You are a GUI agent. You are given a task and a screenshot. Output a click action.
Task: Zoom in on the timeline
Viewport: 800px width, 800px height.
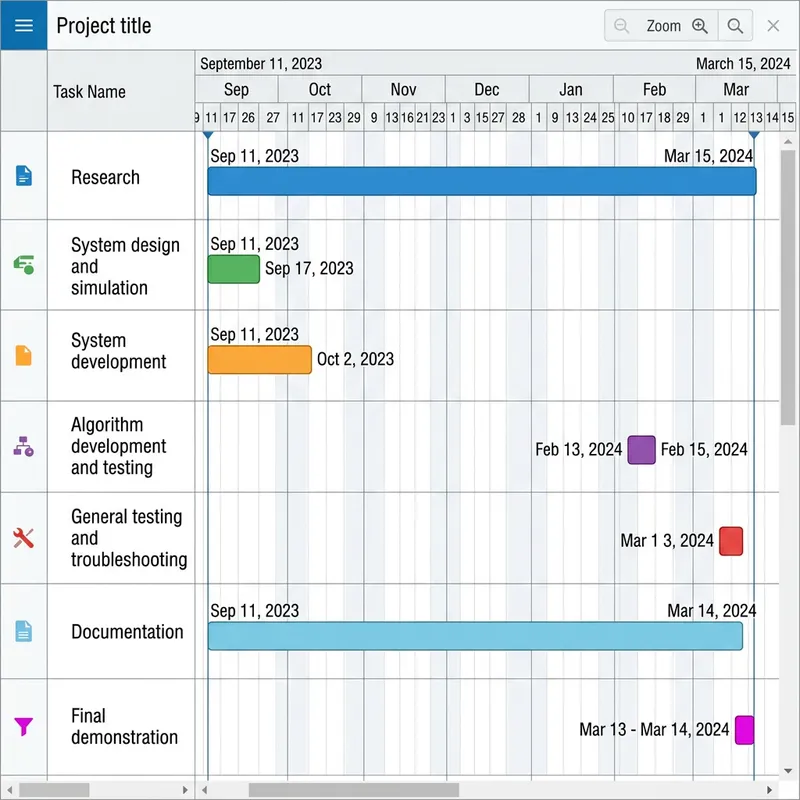pyautogui.click(x=700, y=25)
